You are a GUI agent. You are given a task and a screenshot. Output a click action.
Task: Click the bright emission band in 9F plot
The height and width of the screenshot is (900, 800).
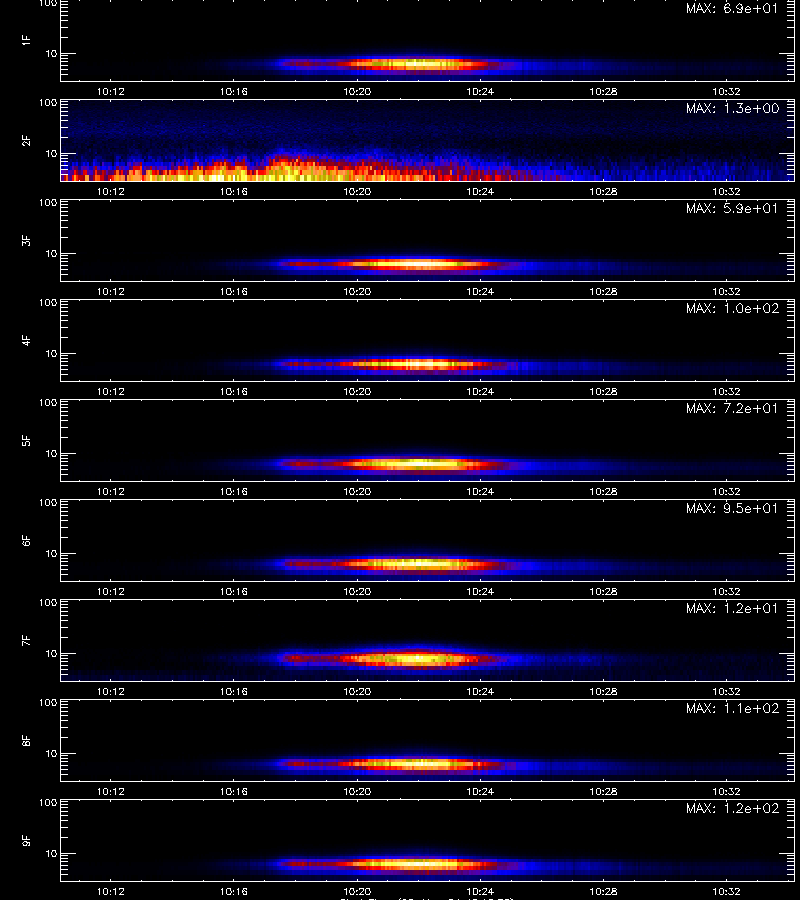(x=402, y=864)
